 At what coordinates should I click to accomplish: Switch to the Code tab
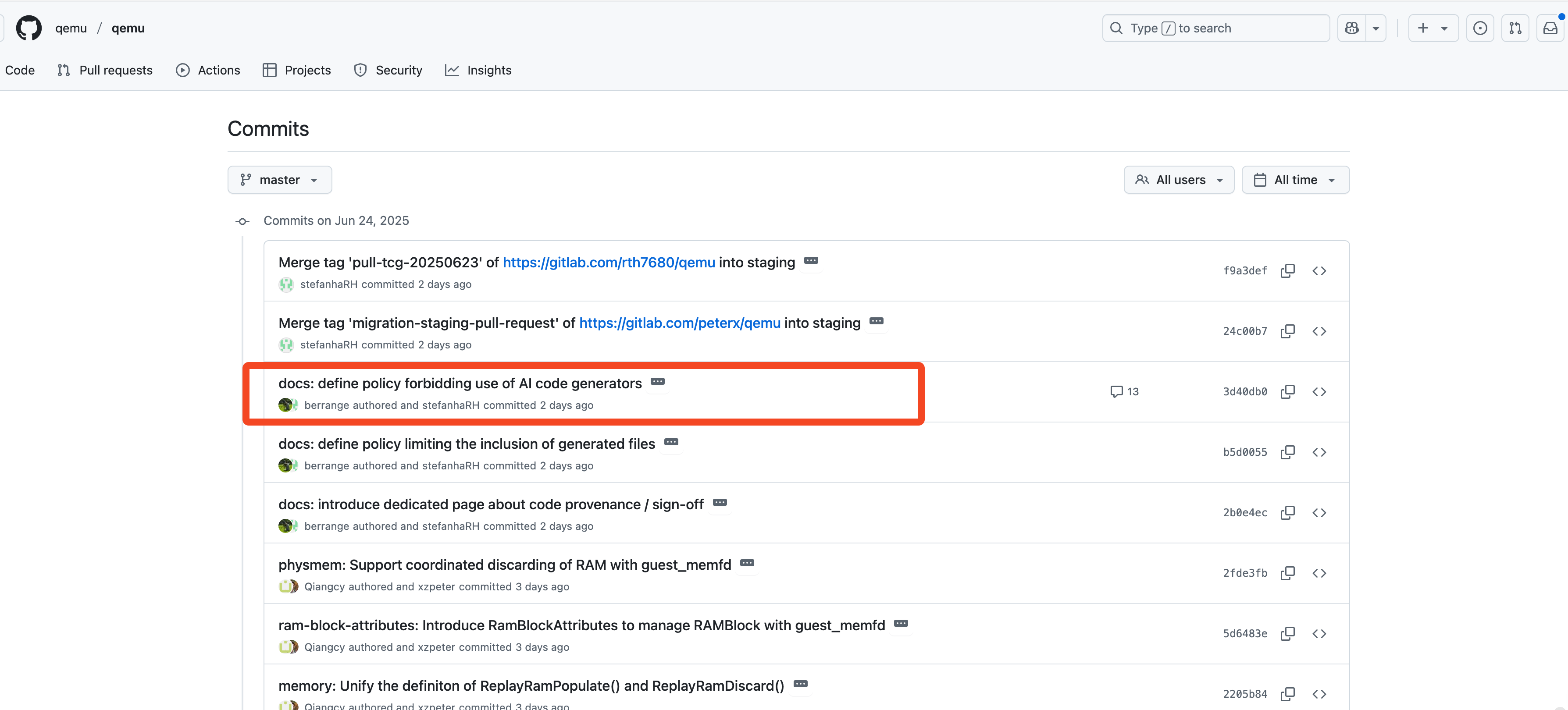tap(19, 70)
